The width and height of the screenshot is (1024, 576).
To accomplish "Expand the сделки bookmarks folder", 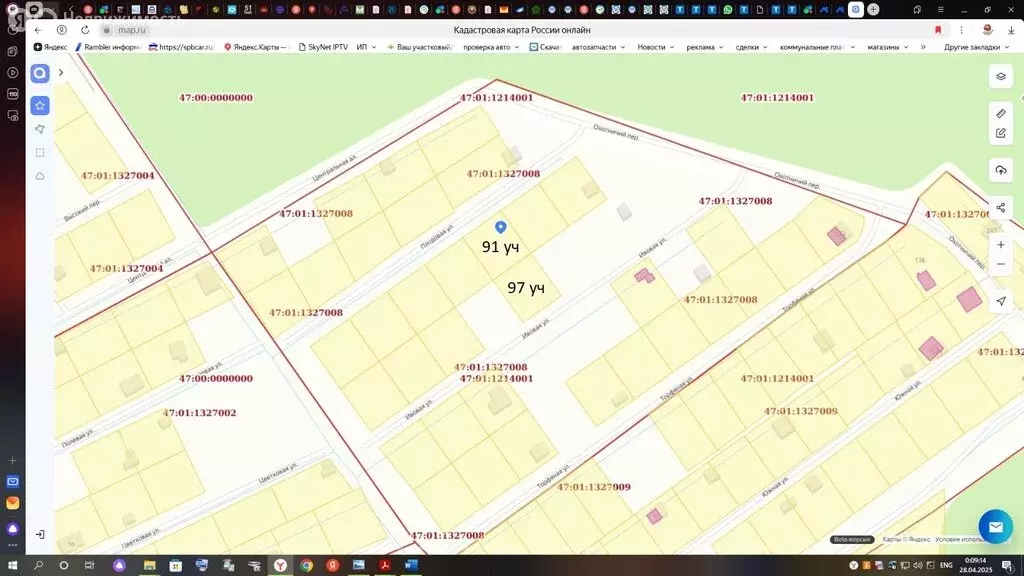I will coord(752,47).
